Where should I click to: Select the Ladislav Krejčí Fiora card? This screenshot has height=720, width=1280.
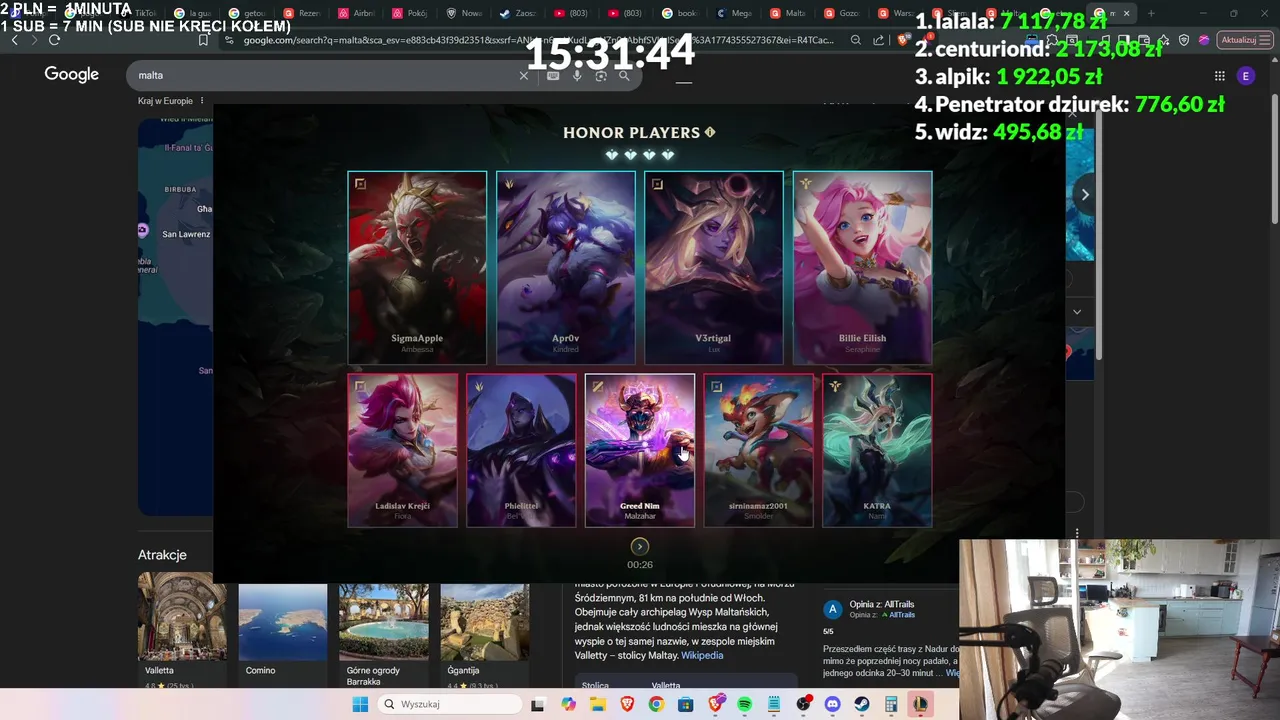pyautogui.click(x=402, y=450)
